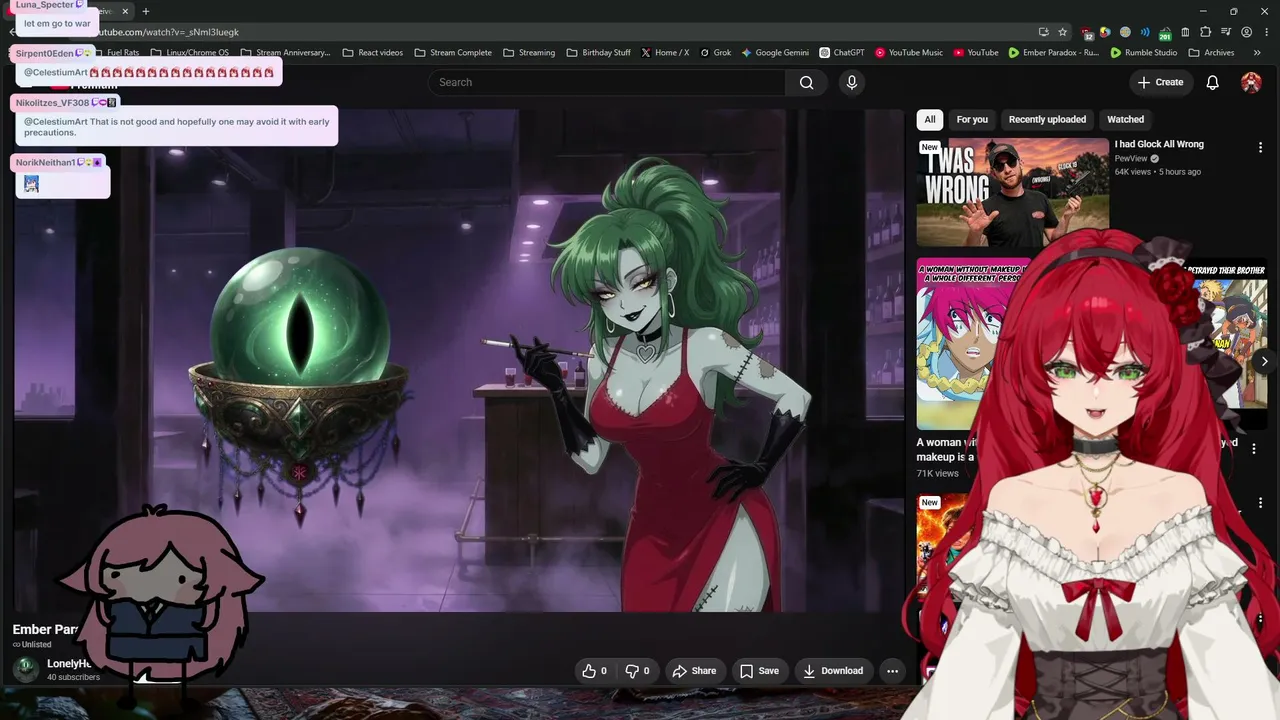Open the 'I Was Wrong' video thumbnail
Image resolution: width=1280 pixels, height=720 pixels.
coord(1013,192)
